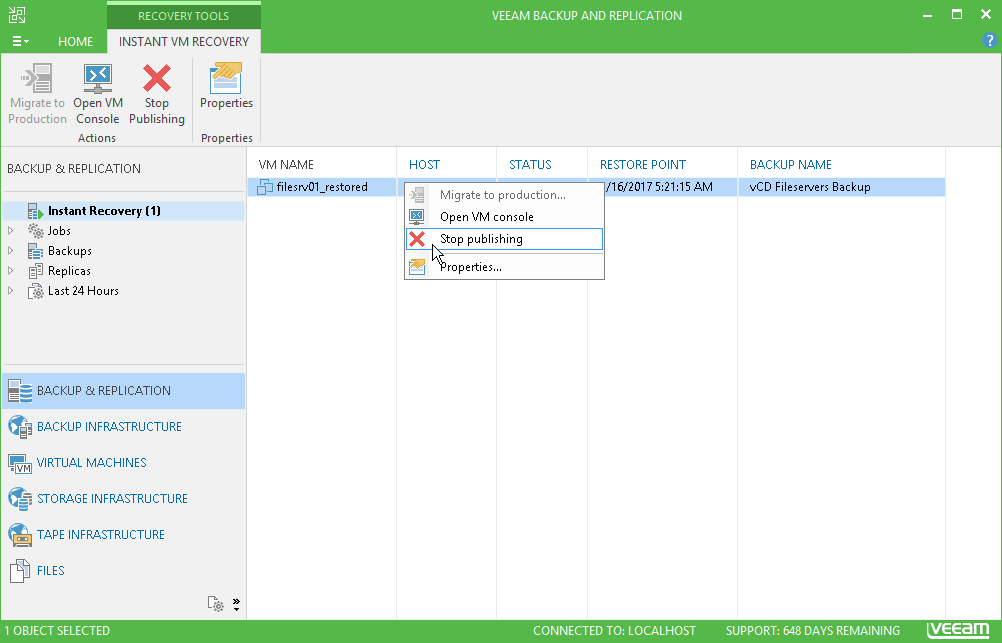The height and width of the screenshot is (643, 1002).
Task: Sort by HOST column header
Action: [x=424, y=164]
